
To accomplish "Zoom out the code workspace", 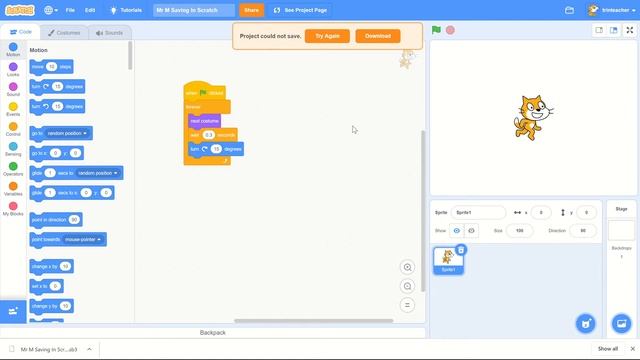I will [407, 286].
